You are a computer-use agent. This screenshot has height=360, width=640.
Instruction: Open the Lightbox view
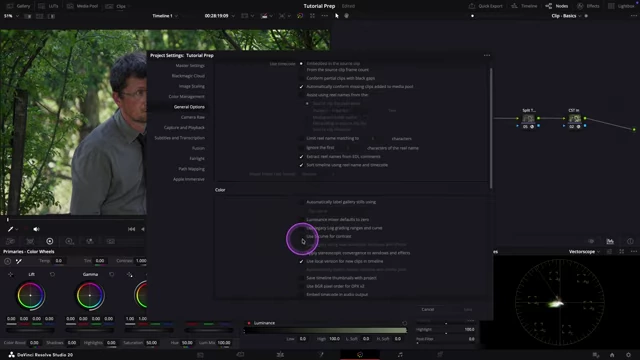[x=621, y=6]
